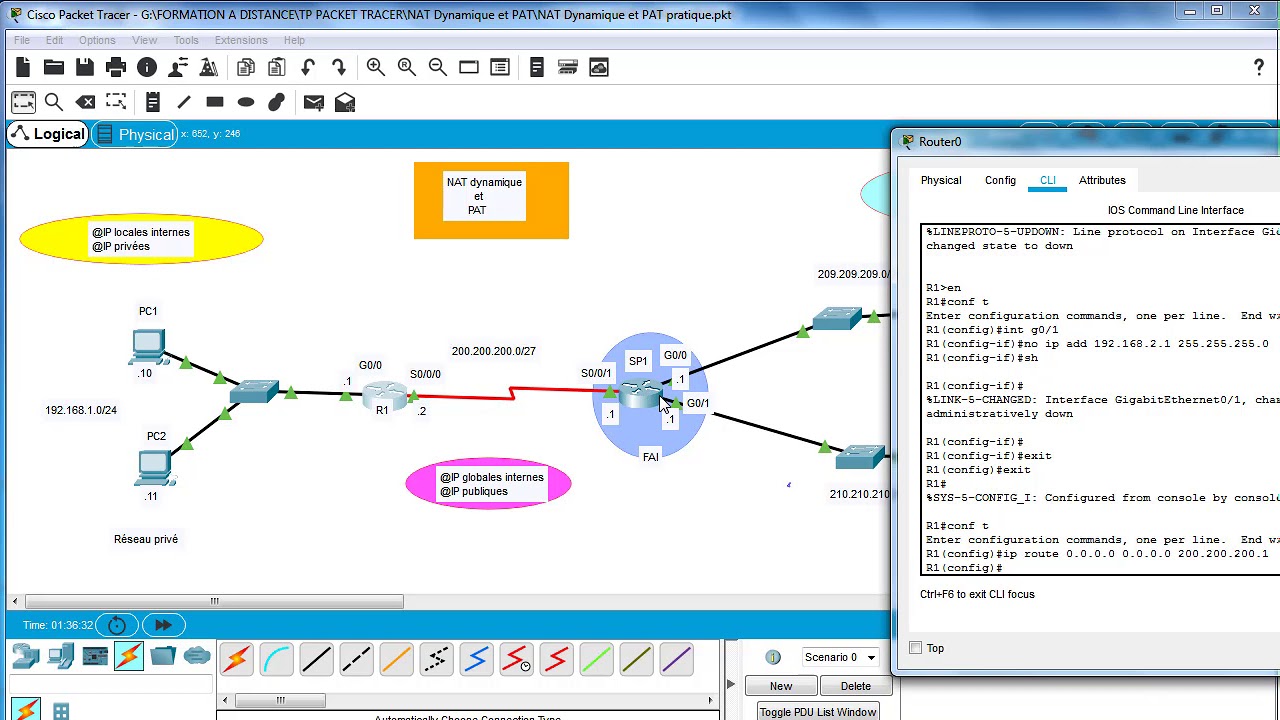1280x720 pixels.
Task: Switch to the Physical tab in Router0
Action: click(941, 180)
